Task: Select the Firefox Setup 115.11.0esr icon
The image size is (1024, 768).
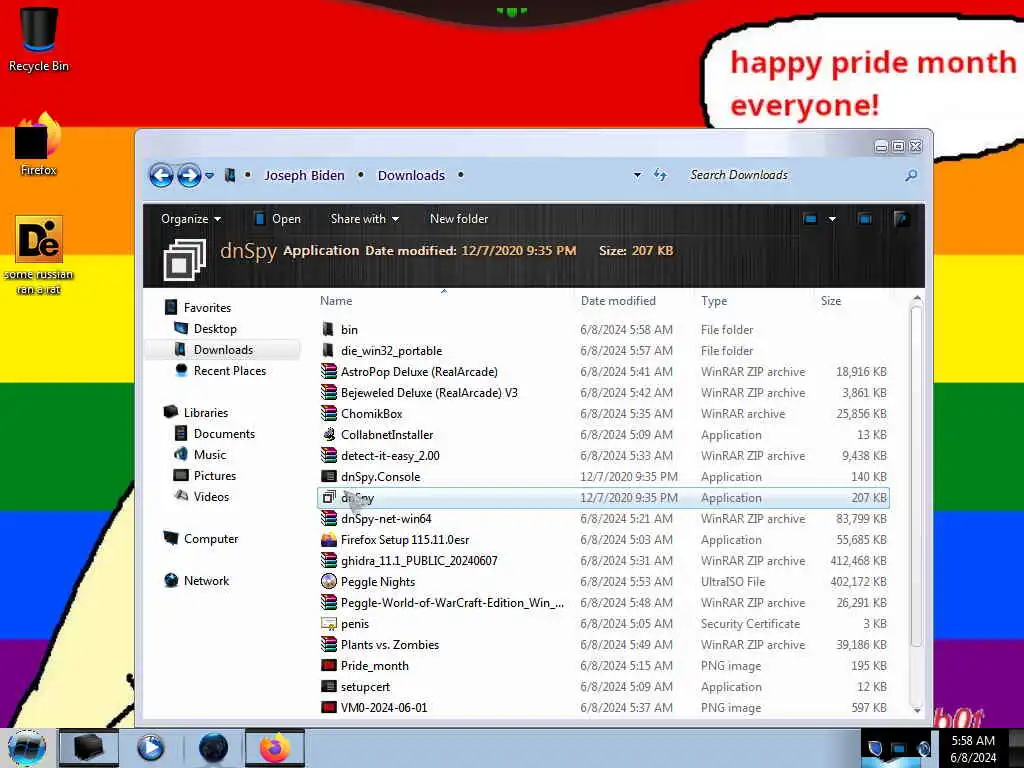Action: coord(328,539)
